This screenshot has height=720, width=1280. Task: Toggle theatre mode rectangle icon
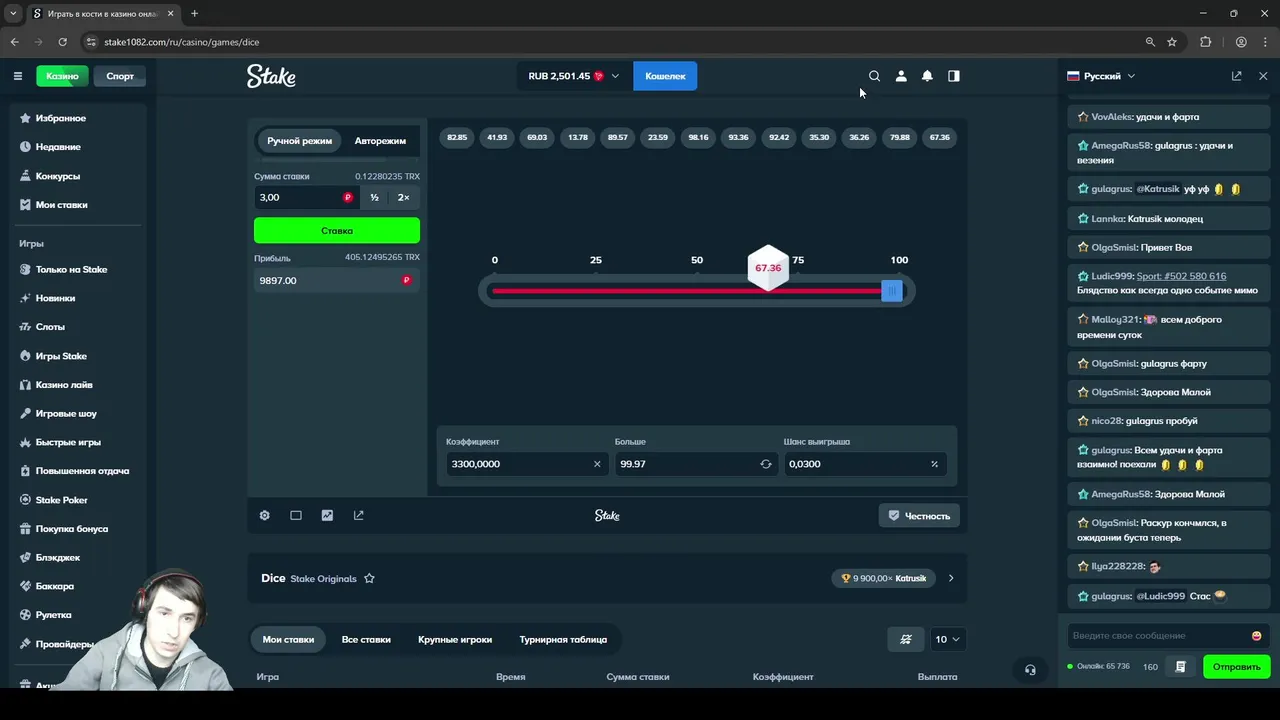(296, 515)
